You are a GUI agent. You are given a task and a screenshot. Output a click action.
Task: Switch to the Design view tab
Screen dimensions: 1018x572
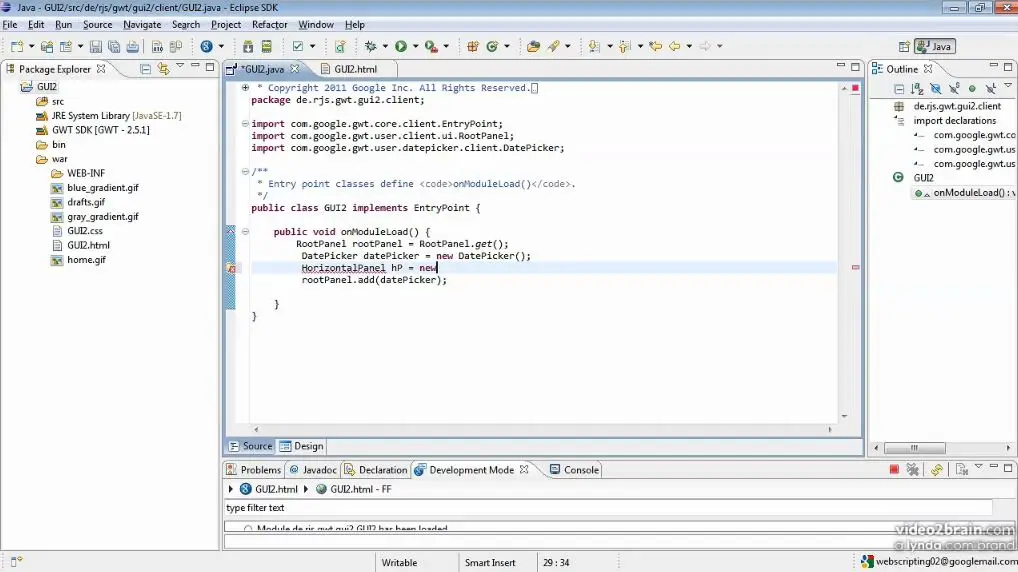[302, 446]
